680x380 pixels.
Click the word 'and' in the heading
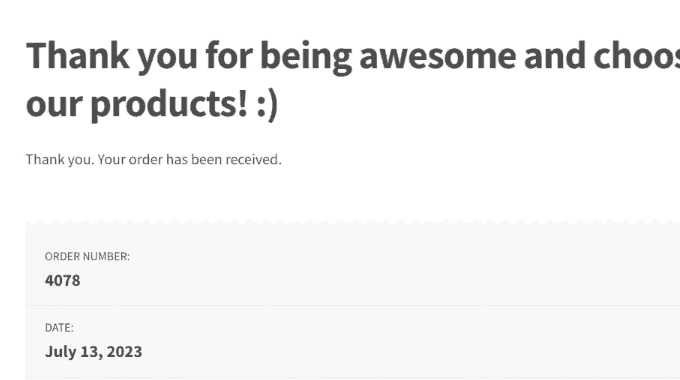click(x=554, y=56)
